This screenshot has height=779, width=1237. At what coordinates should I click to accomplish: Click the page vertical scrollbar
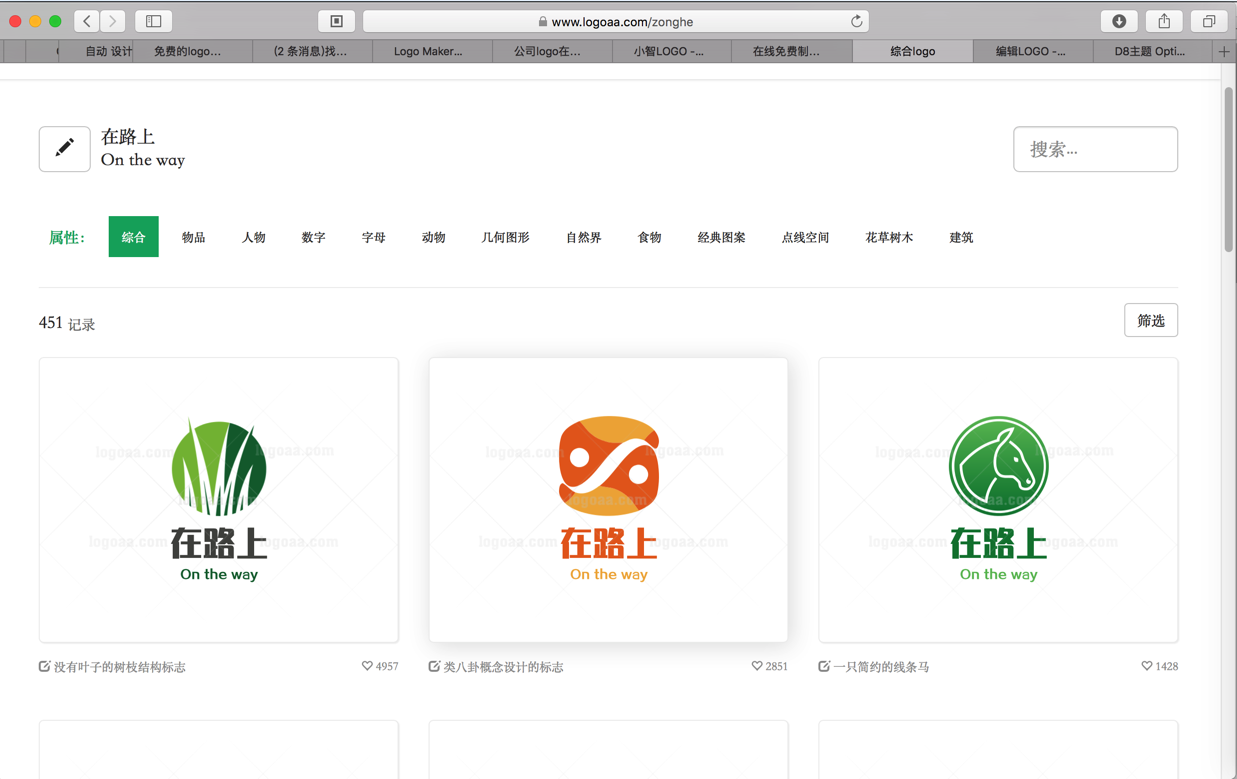[1229, 170]
